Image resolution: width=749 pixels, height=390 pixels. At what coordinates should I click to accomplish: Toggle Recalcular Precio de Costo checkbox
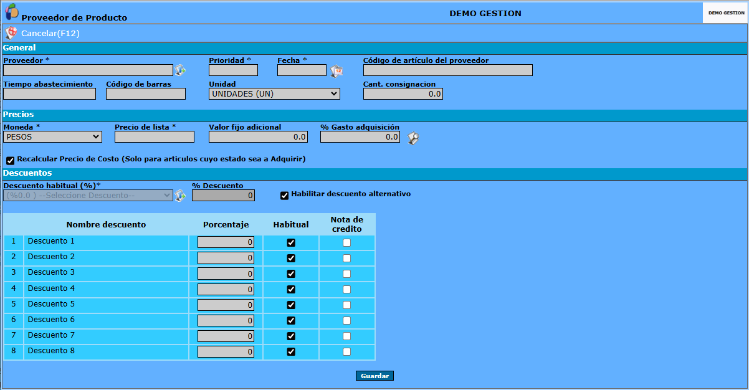(10, 160)
